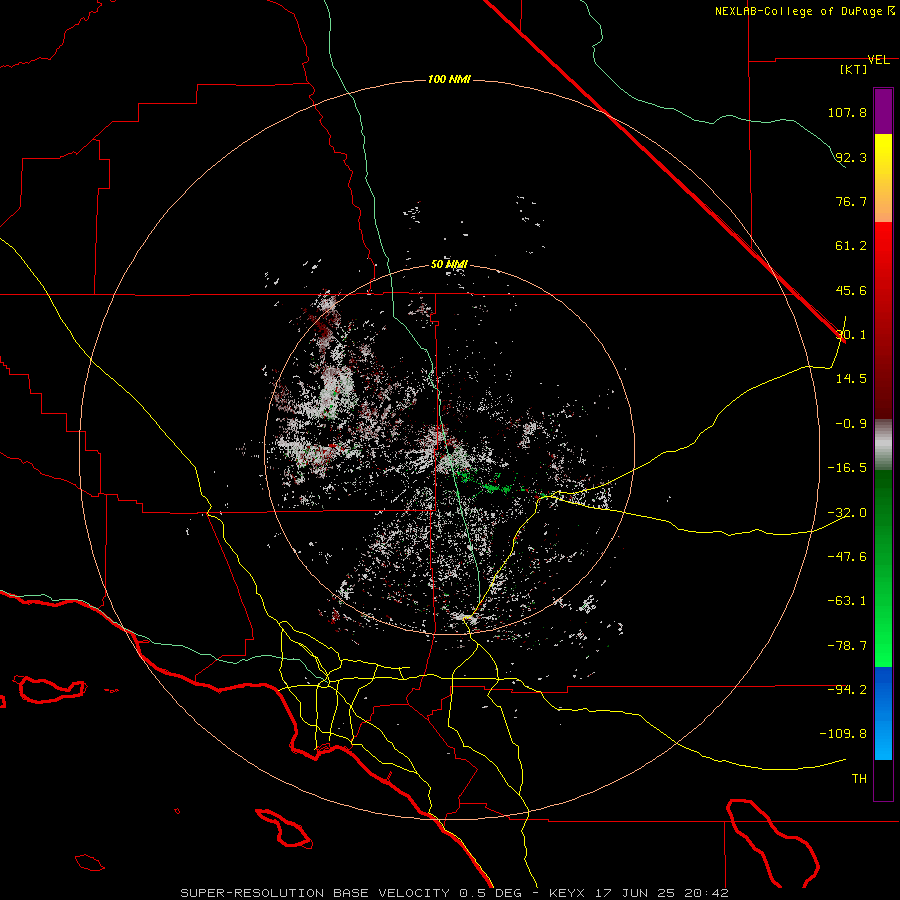
Task: Click the yellow-orange segment of the color bar
Action: pos(883,178)
